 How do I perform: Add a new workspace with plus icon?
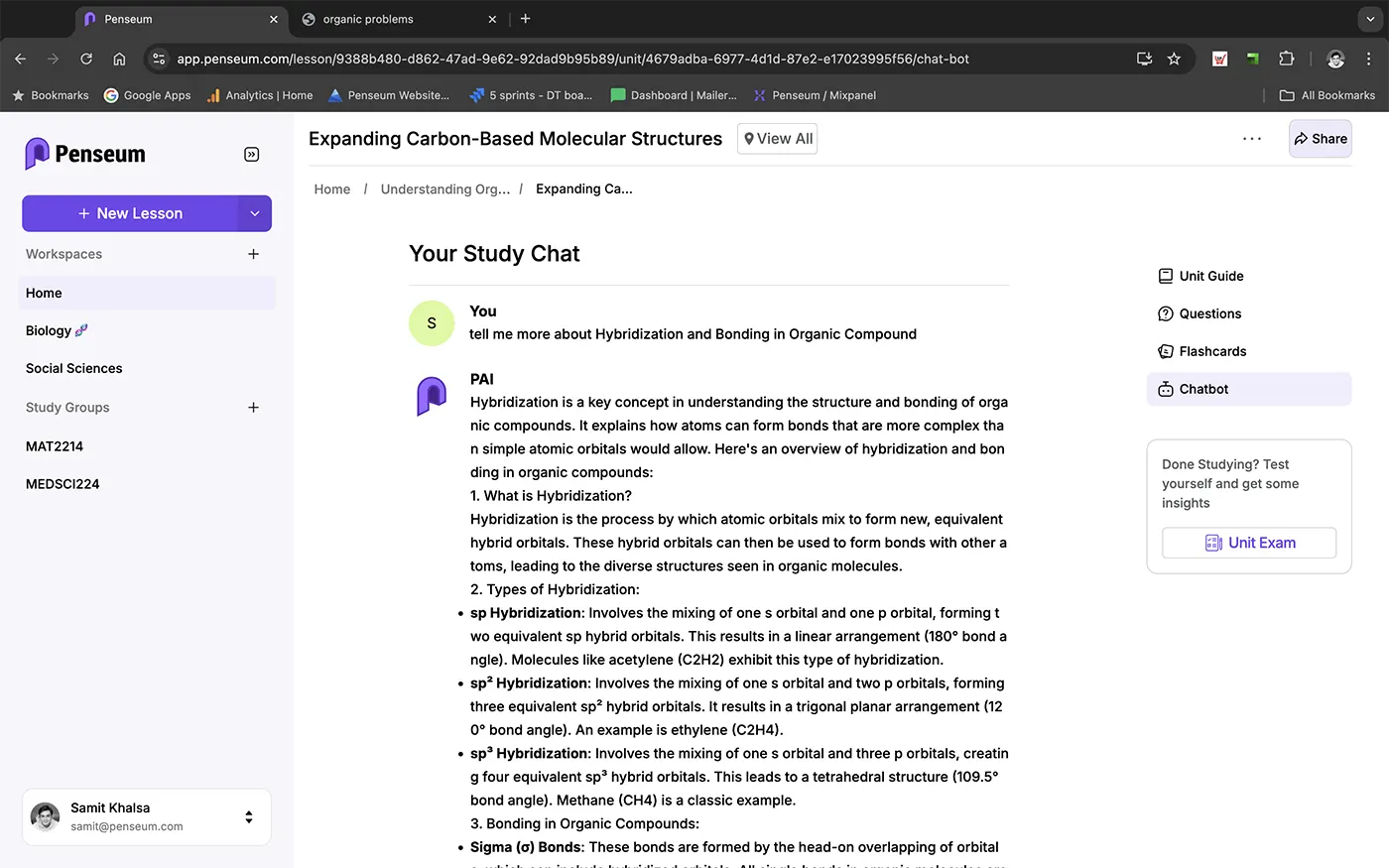(253, 254)
